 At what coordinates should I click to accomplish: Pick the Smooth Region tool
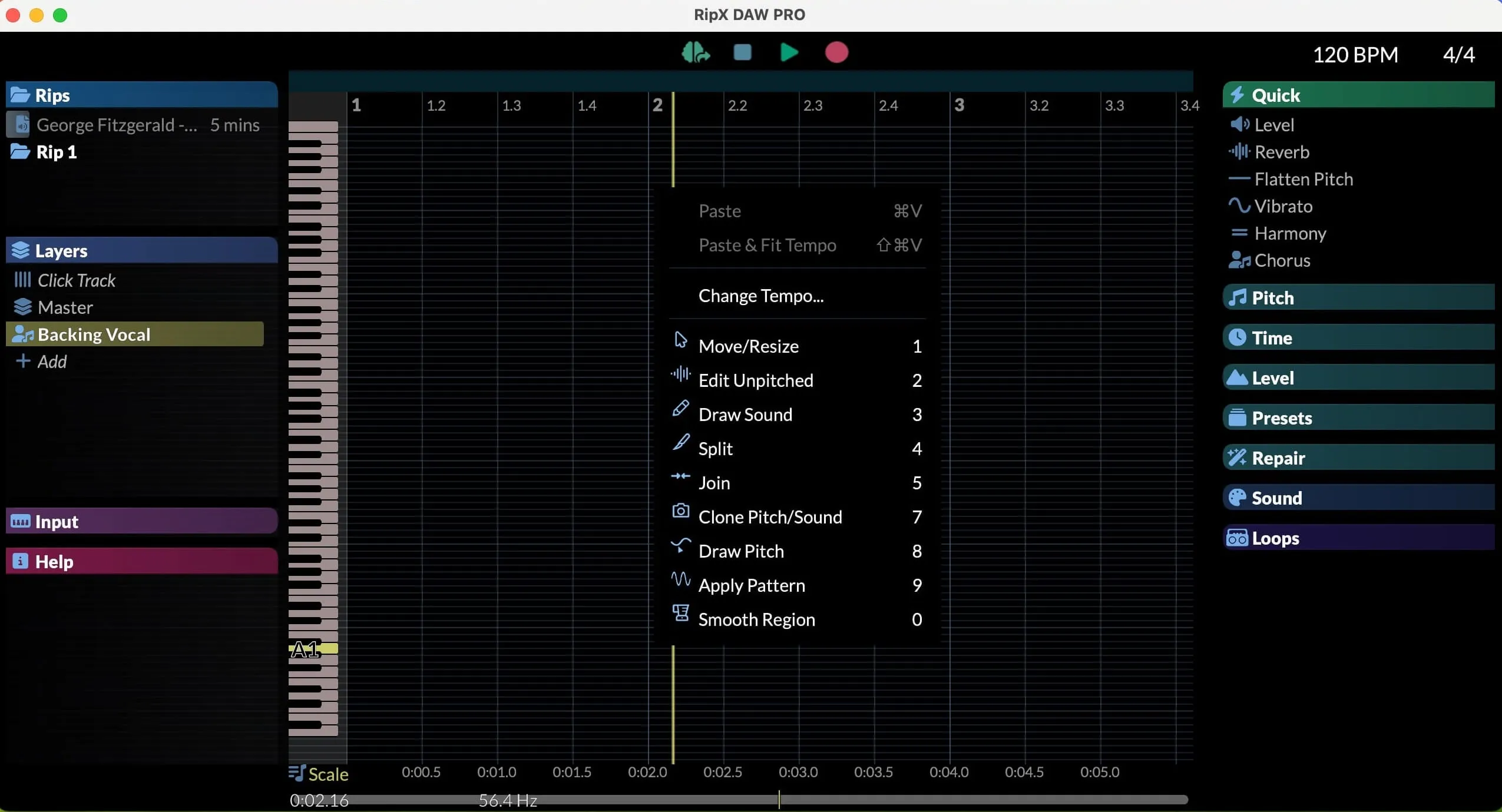[x=756, y=619]
